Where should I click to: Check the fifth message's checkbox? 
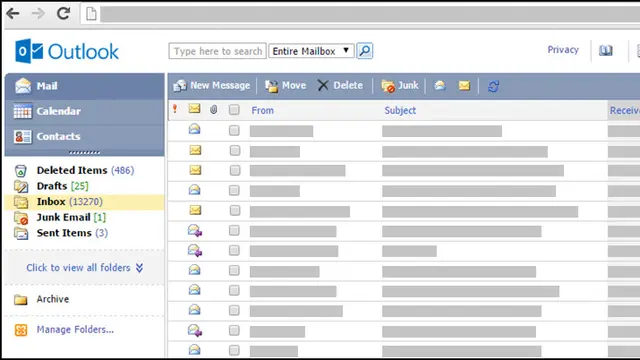(235, 211)
